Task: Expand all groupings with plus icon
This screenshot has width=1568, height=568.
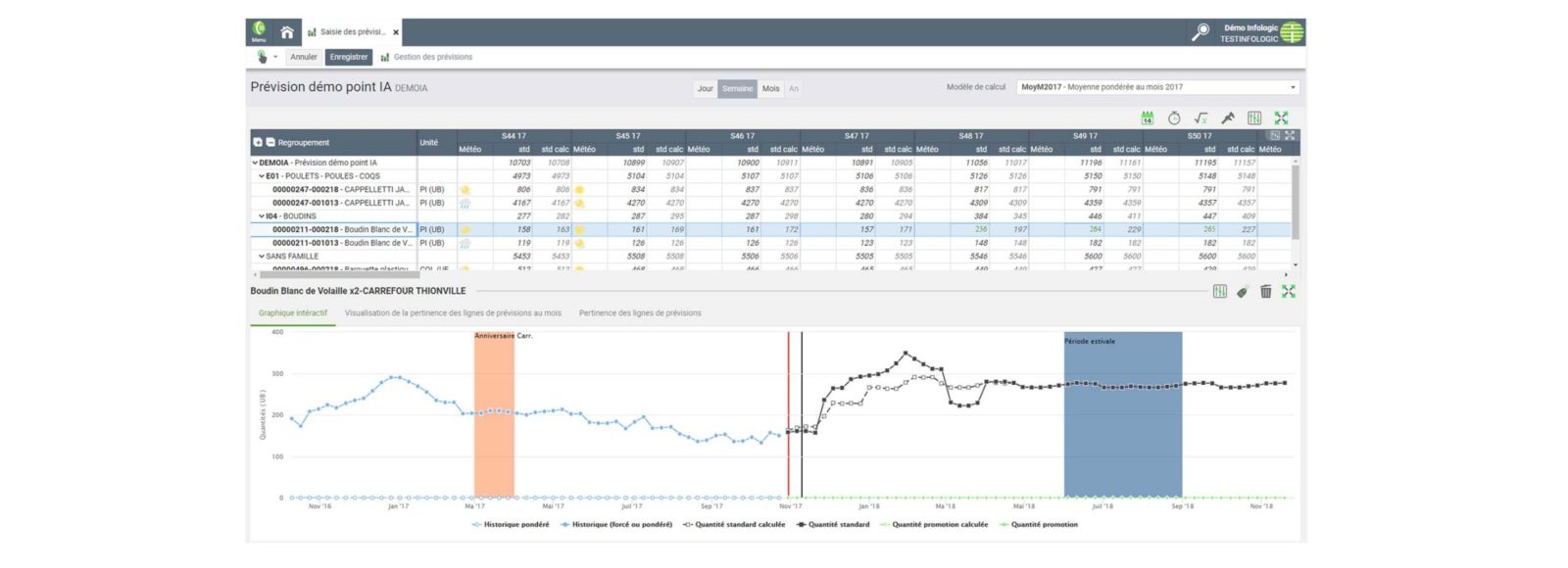Action: click(x=258, y=142)
